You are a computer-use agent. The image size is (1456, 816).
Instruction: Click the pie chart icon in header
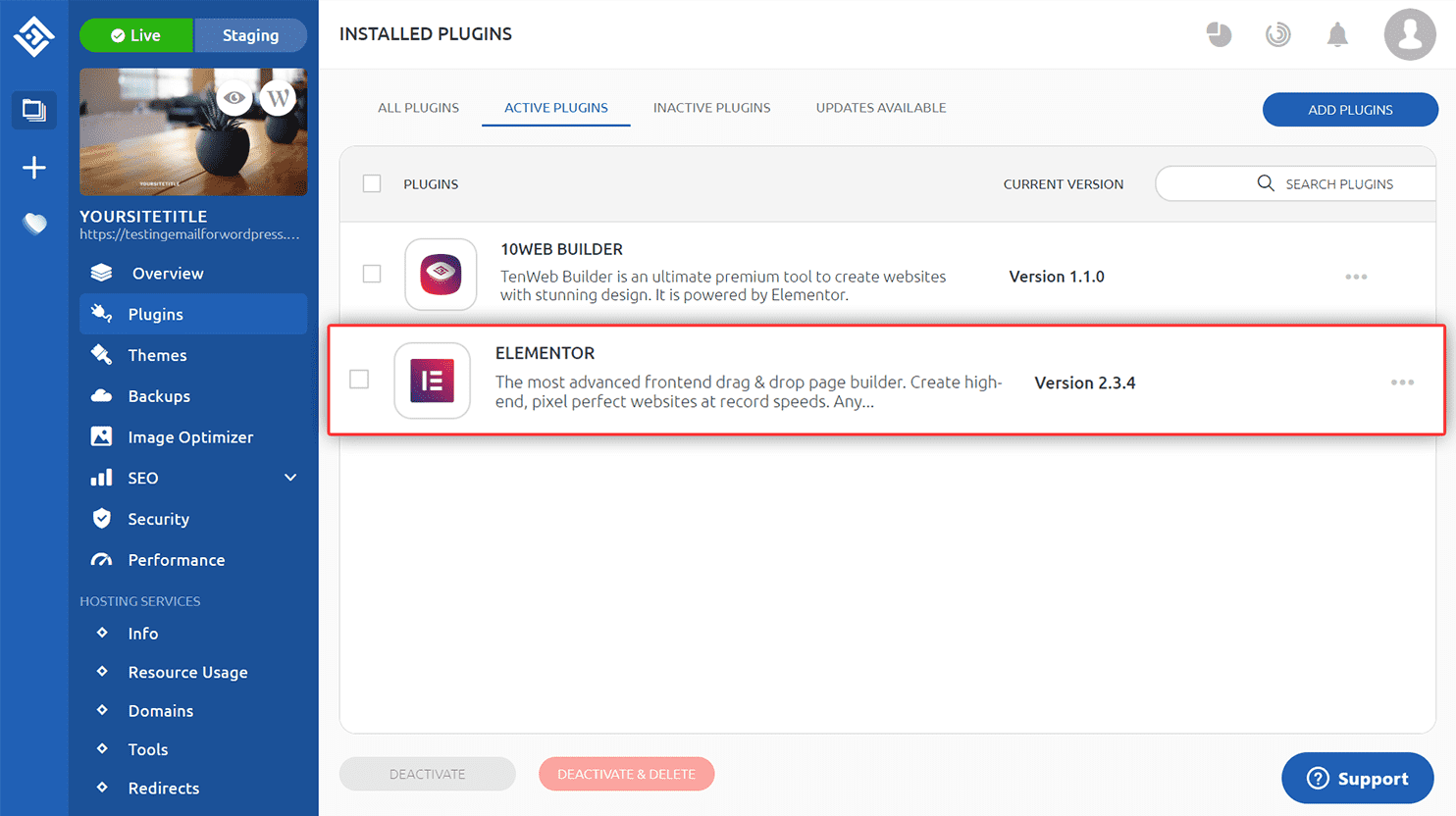(x=1219, y=34)
